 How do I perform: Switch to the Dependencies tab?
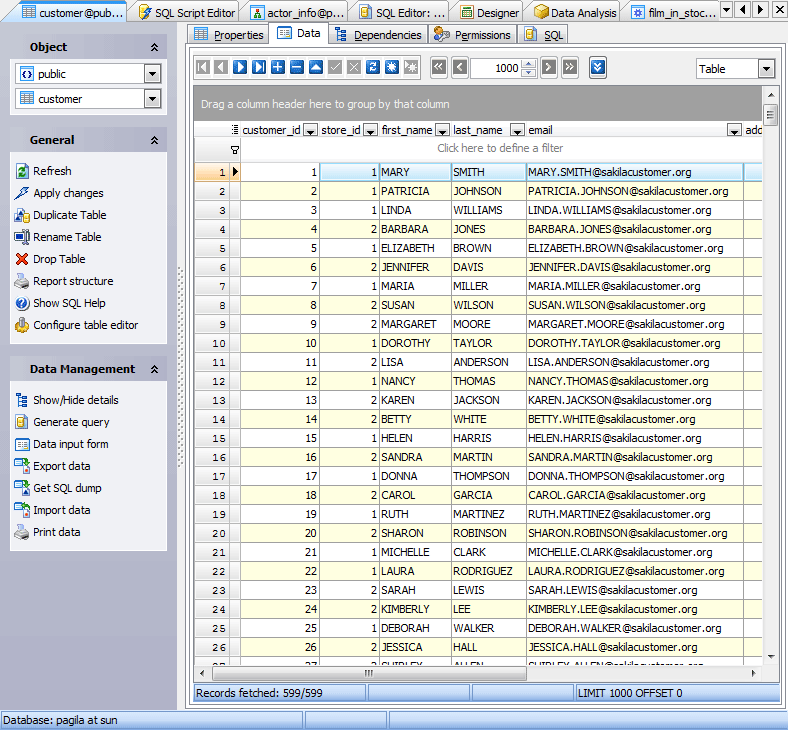click(x=378, y=35)
